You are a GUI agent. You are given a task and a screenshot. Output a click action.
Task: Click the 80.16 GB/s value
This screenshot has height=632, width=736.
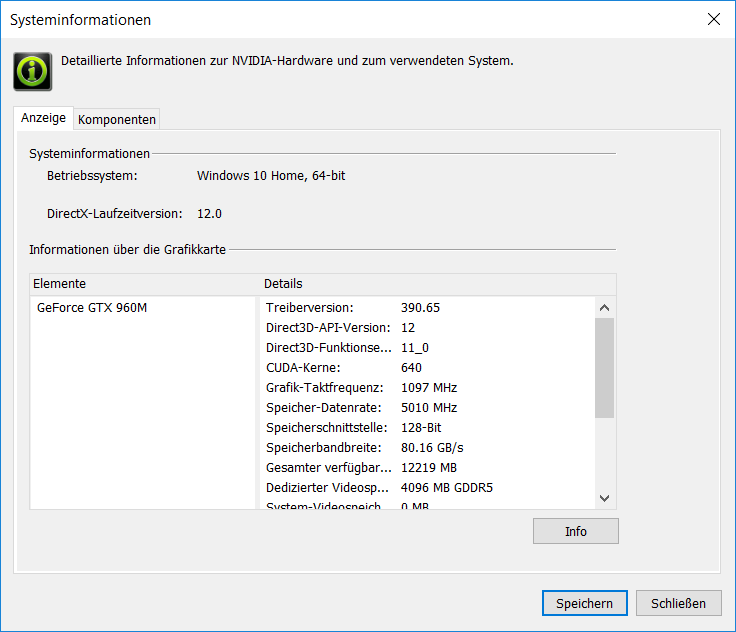point(432,447)
